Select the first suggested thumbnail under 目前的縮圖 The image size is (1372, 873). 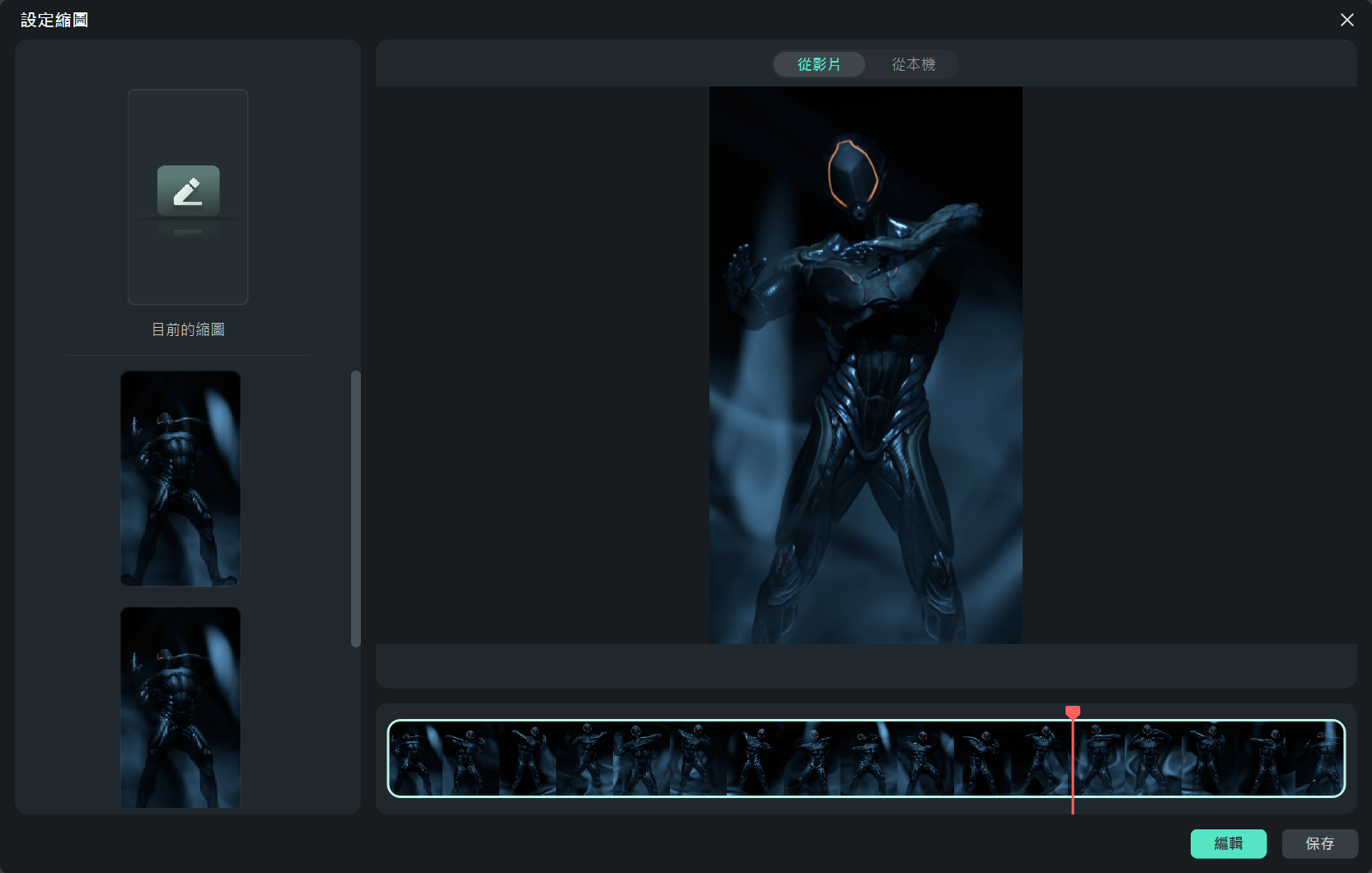[180, 479]
